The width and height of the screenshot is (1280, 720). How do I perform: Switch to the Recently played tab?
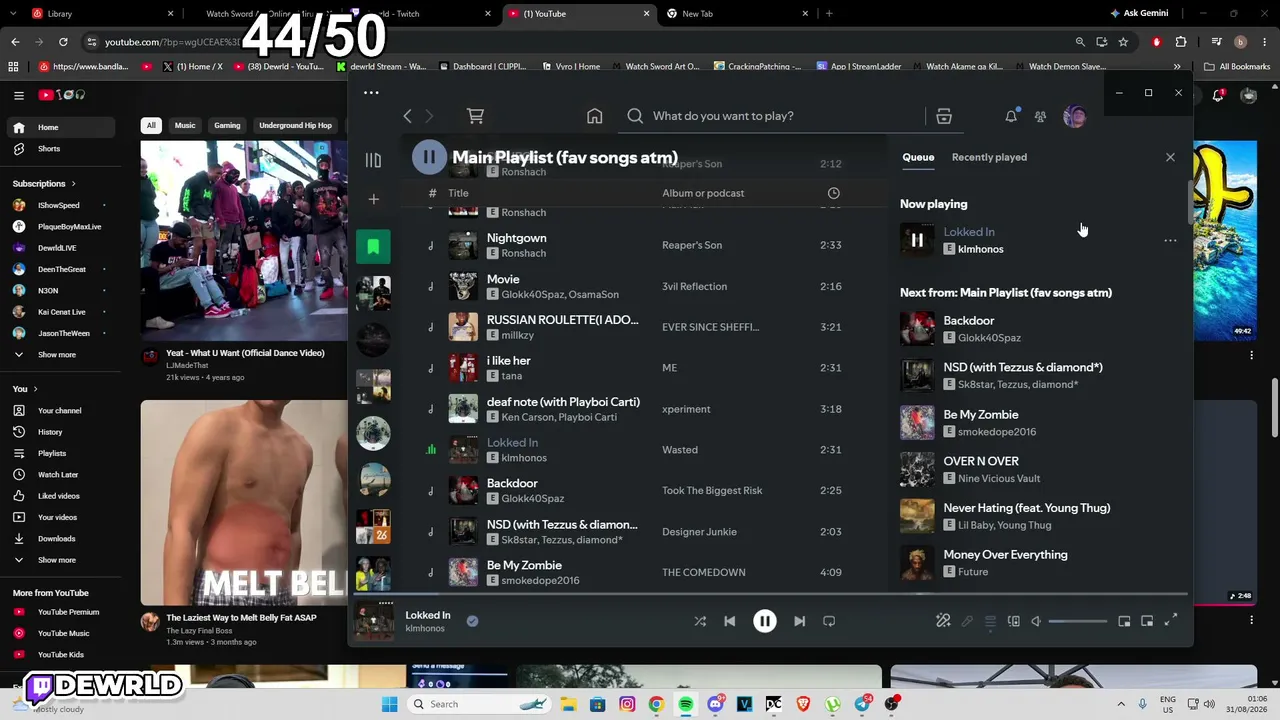click(989, 157)
